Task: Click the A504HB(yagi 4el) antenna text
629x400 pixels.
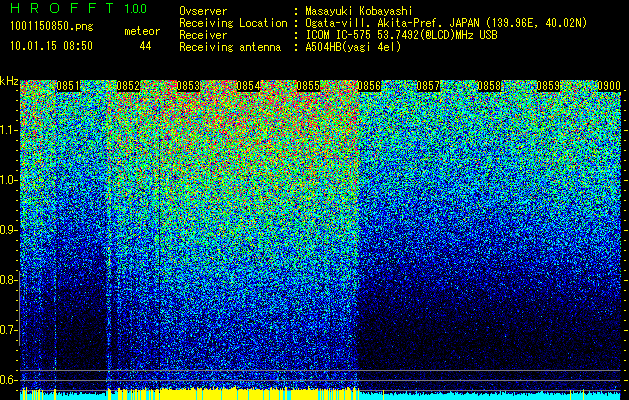Action: pyautogui.click(x=353, y=47)
